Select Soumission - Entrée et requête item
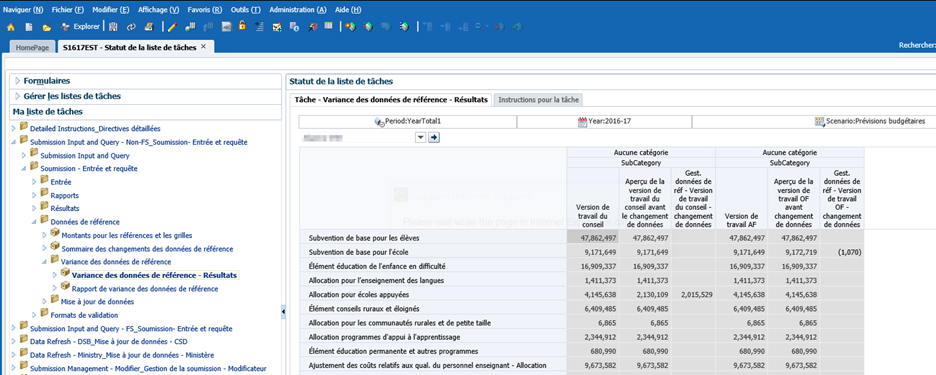 click(89, 168)
